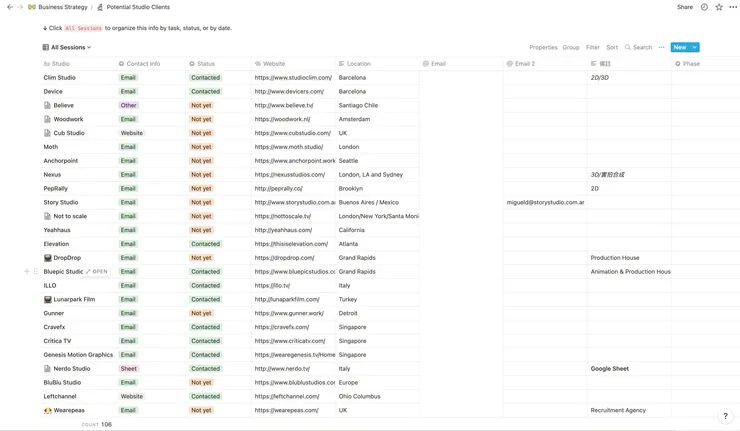This screenshot has width=740, height=431.
Task: Open the studioclim.com website link
Action: 293,77
